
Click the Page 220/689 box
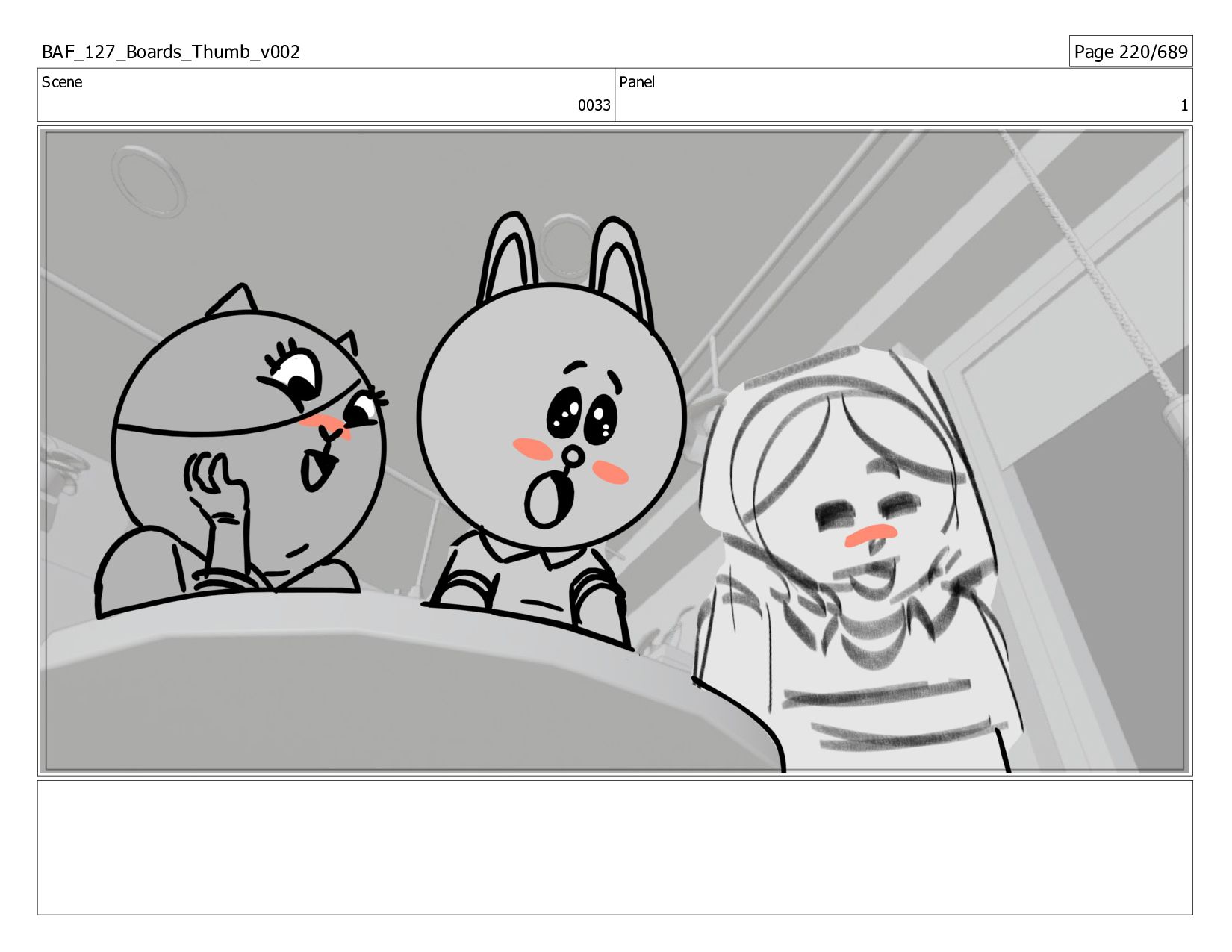1130,52
